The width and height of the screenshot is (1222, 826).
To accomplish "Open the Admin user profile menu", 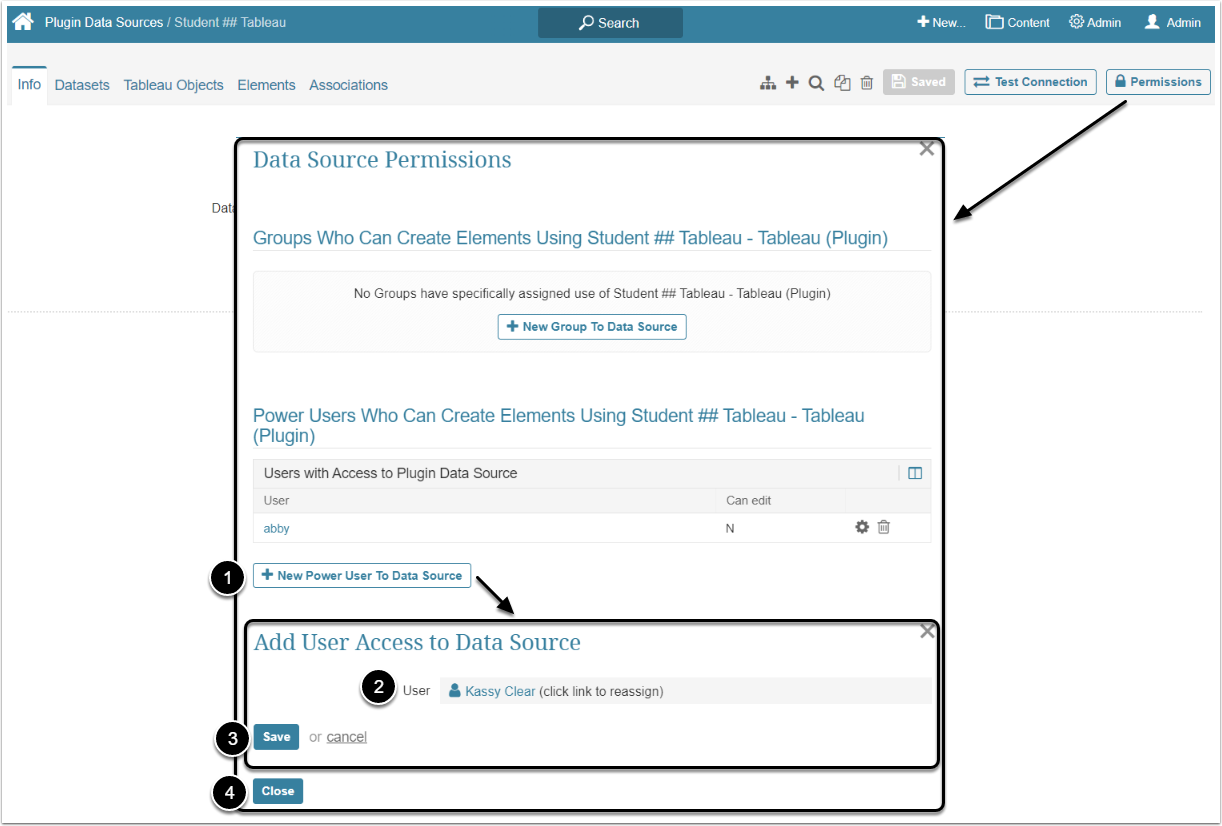I will 1173,22.
